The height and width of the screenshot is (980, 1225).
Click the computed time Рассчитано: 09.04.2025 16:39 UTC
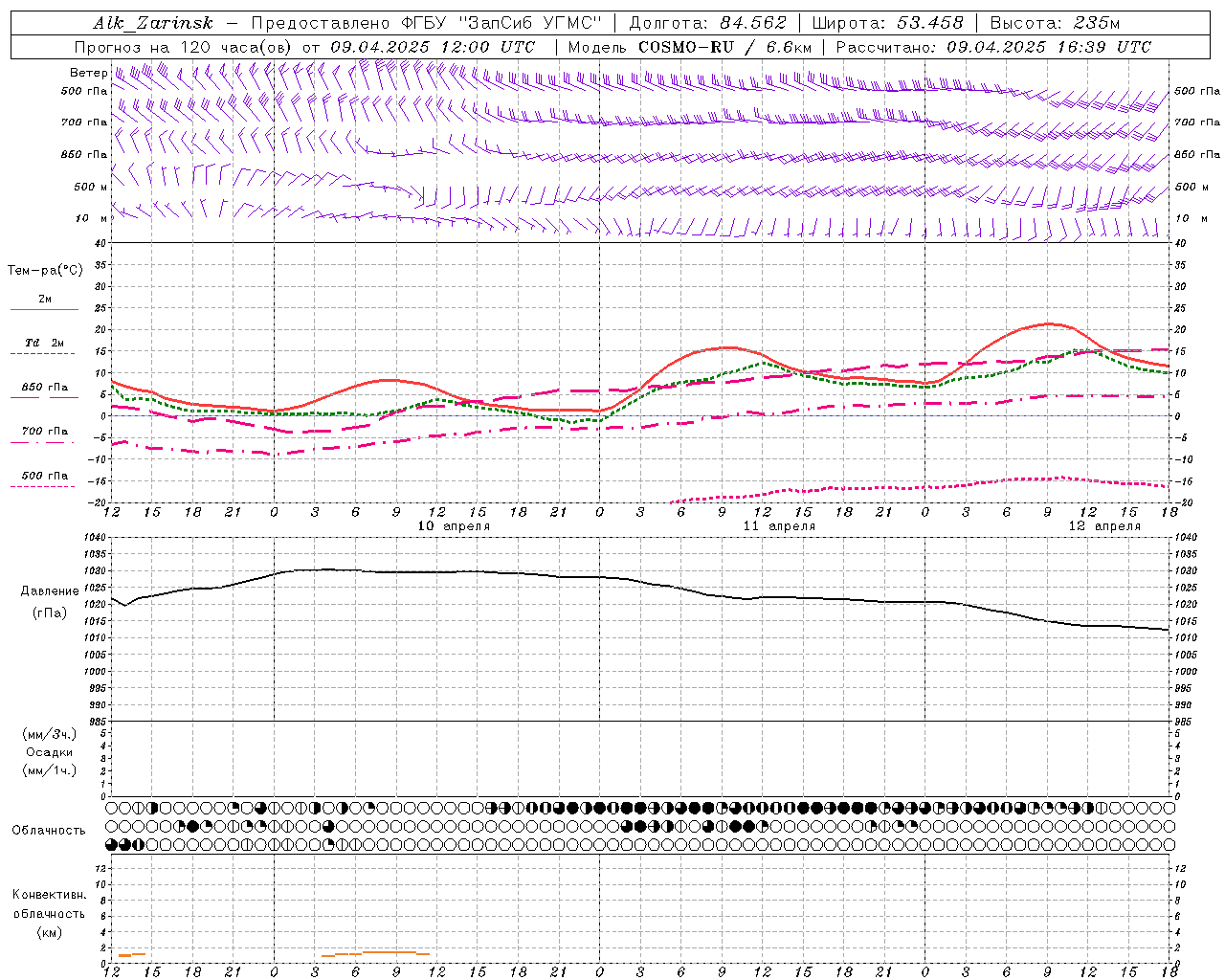tap(993, 47)
